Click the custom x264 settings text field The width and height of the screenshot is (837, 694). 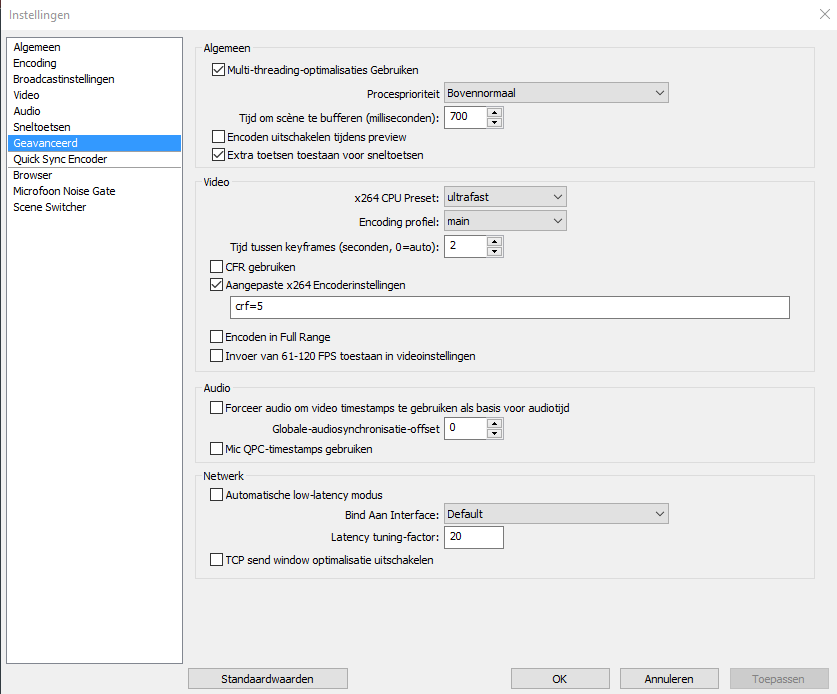[510, 307]
